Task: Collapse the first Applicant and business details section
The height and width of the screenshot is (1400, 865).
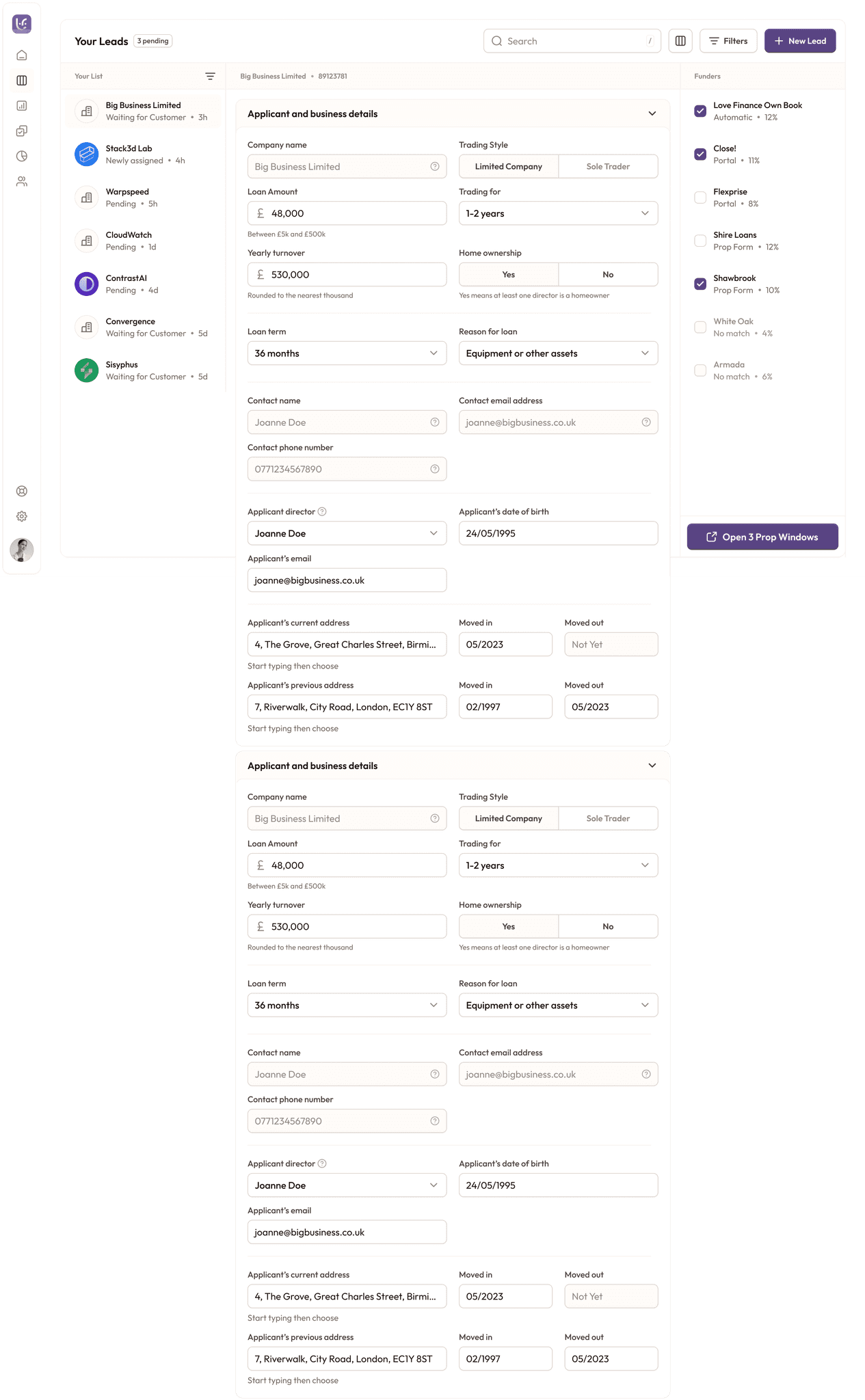Action: (x=652, y=114)
